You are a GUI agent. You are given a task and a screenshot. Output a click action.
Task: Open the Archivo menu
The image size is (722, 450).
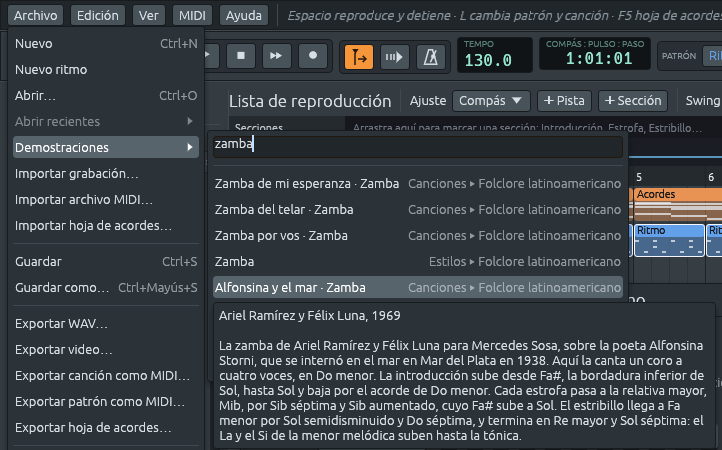click(x=35, y=15)
